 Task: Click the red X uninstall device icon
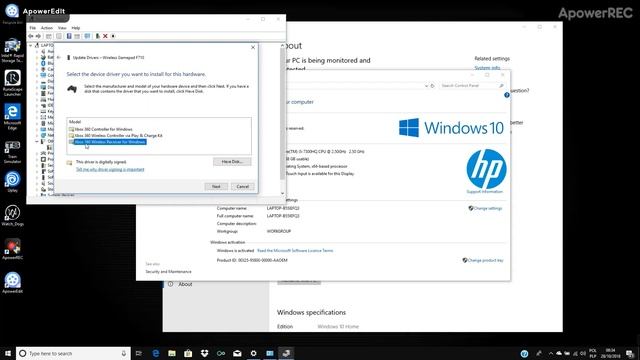(x=105, y=36)
